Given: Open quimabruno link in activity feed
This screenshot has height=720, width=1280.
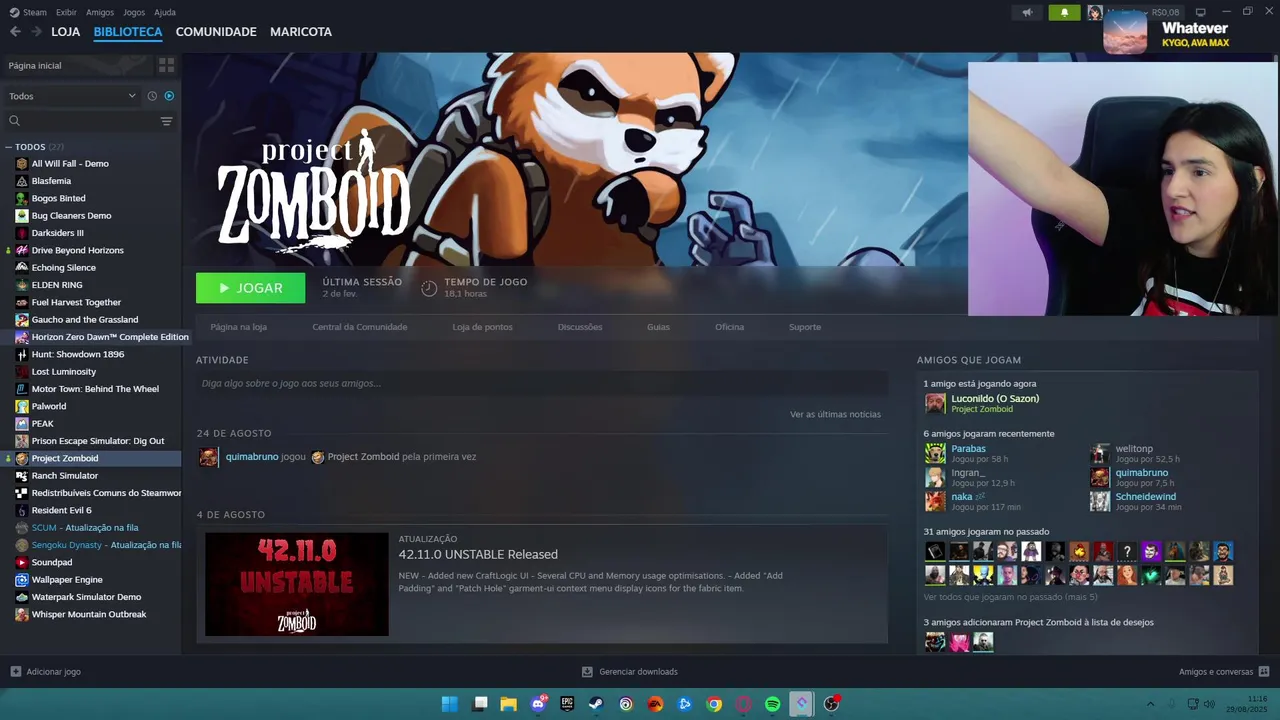Looking at the screenshot, I should click(252, 457).
